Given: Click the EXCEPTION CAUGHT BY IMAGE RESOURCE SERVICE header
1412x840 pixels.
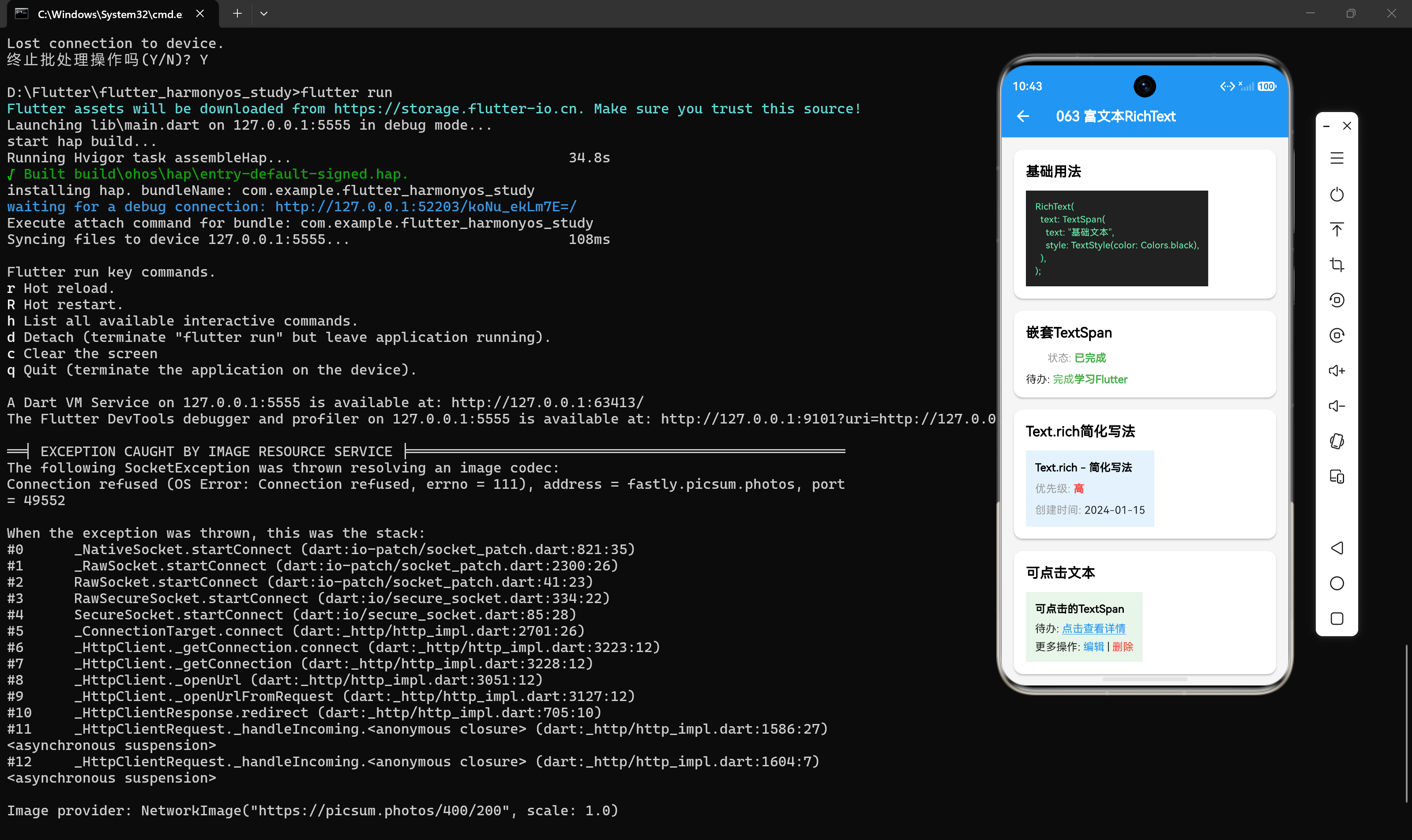Looking at the screenshot, I should click(216, 452).
